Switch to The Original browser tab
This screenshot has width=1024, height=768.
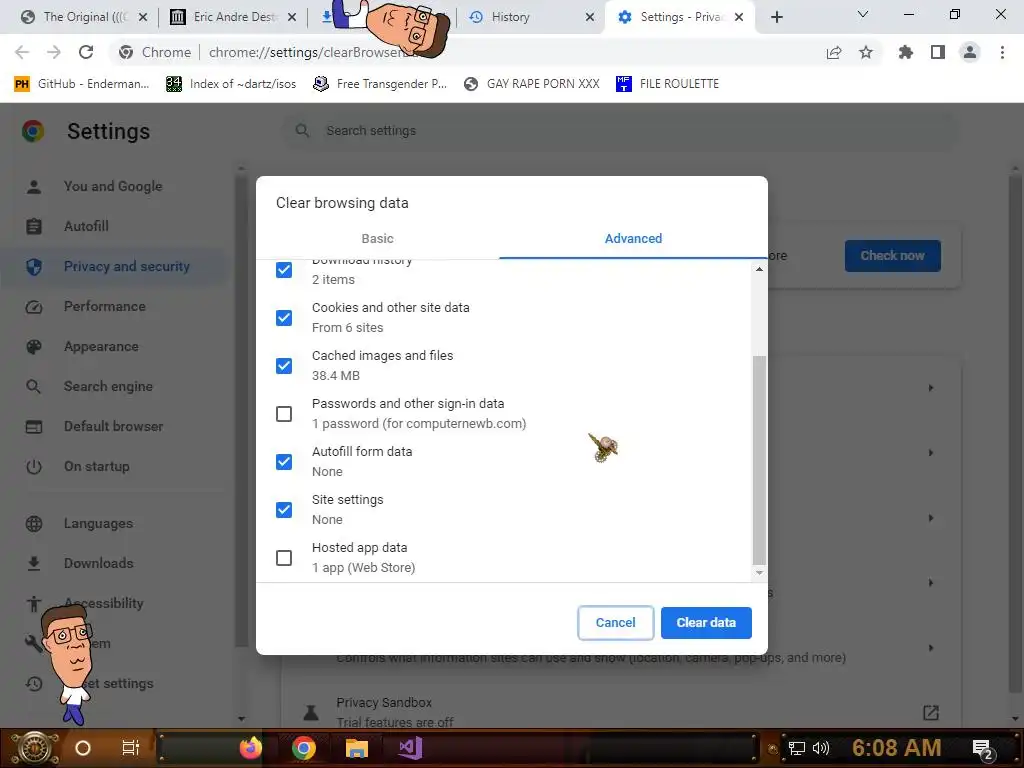click(84, 17)
